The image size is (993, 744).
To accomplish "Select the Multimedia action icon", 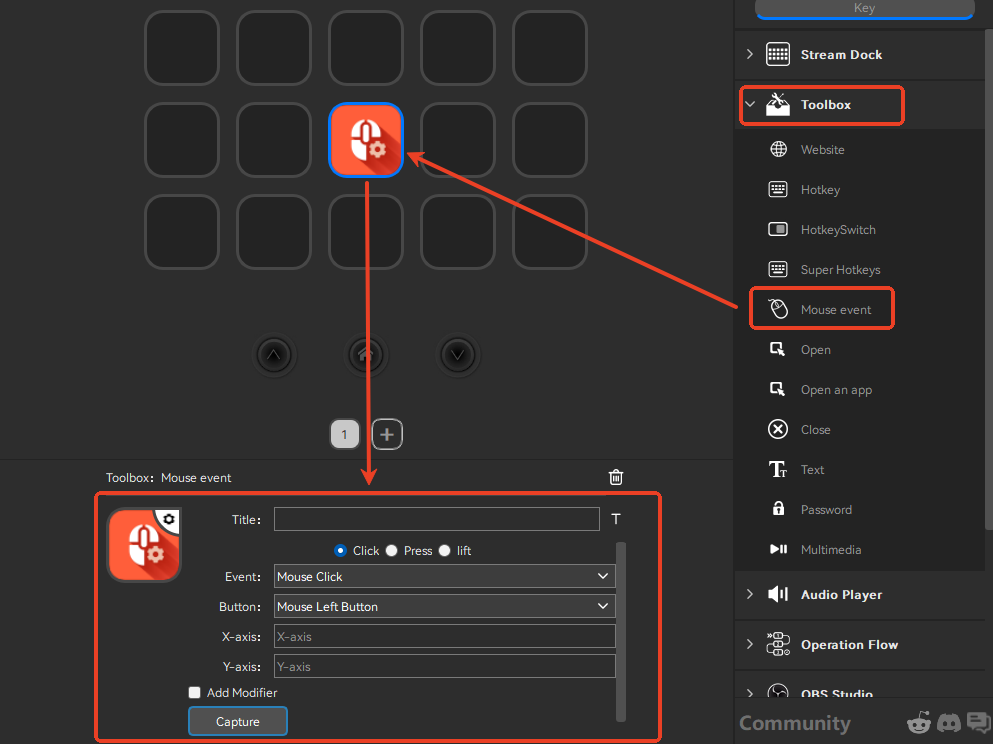I will coord(777,549).
